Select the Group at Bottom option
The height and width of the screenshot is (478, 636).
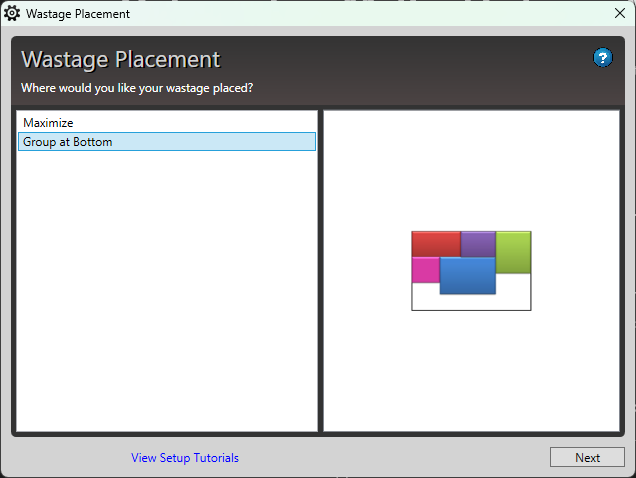click(x=167, y=142)
